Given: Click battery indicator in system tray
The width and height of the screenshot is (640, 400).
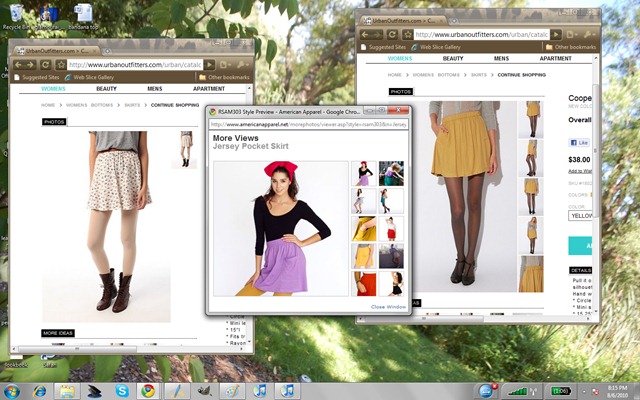Looking at the screenshot, I should 562,391.
